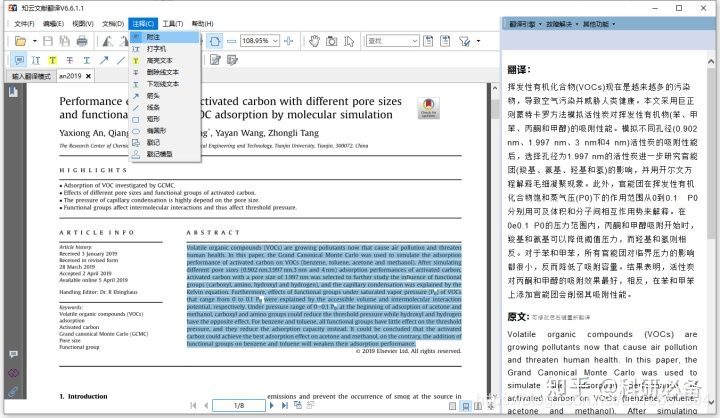Screen dimensions: 720x418
Task: Click the find next page icon
Action: (445, 41)
